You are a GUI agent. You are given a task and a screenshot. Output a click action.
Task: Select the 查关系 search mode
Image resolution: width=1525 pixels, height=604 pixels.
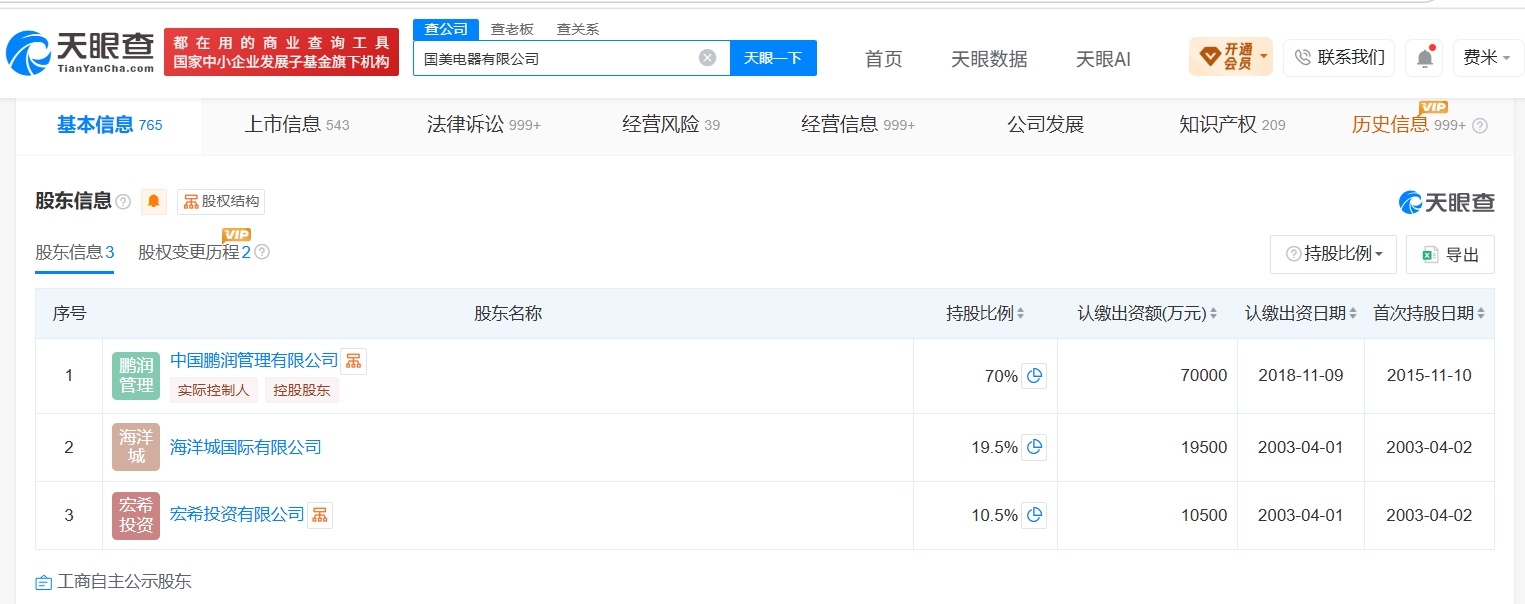click(x=578, y=29)
